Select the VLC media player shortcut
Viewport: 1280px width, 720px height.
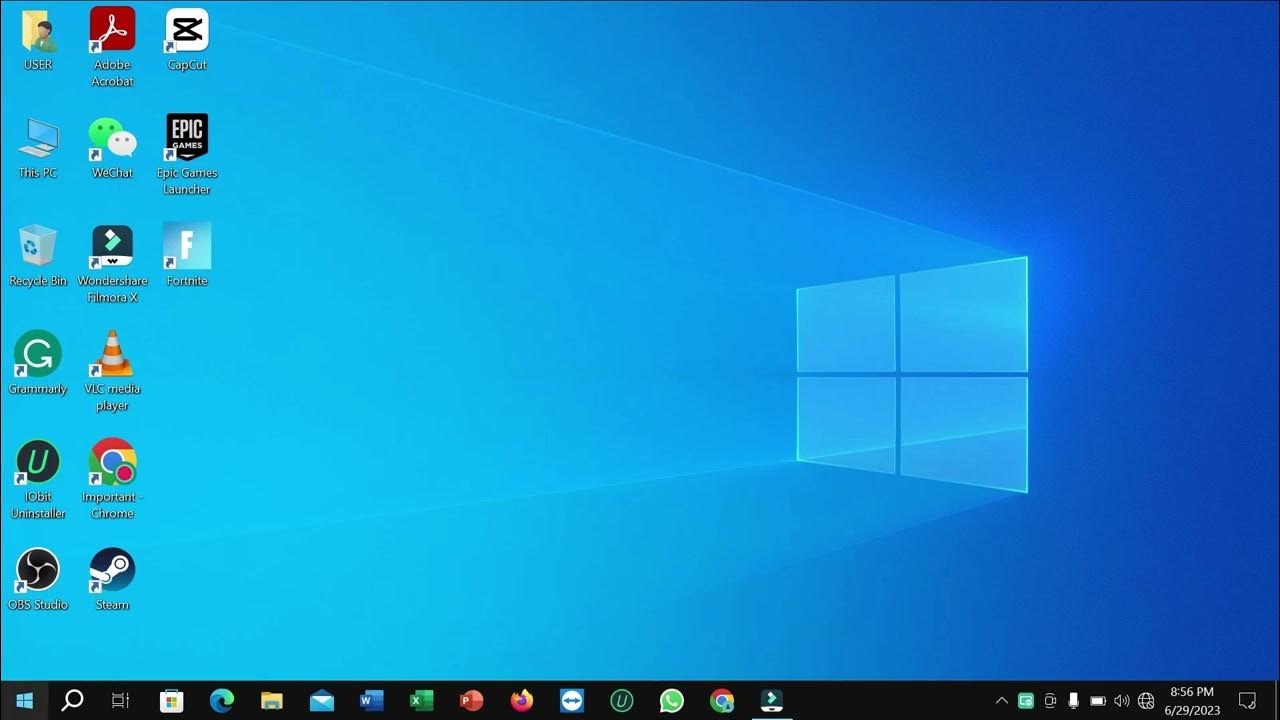112,371
